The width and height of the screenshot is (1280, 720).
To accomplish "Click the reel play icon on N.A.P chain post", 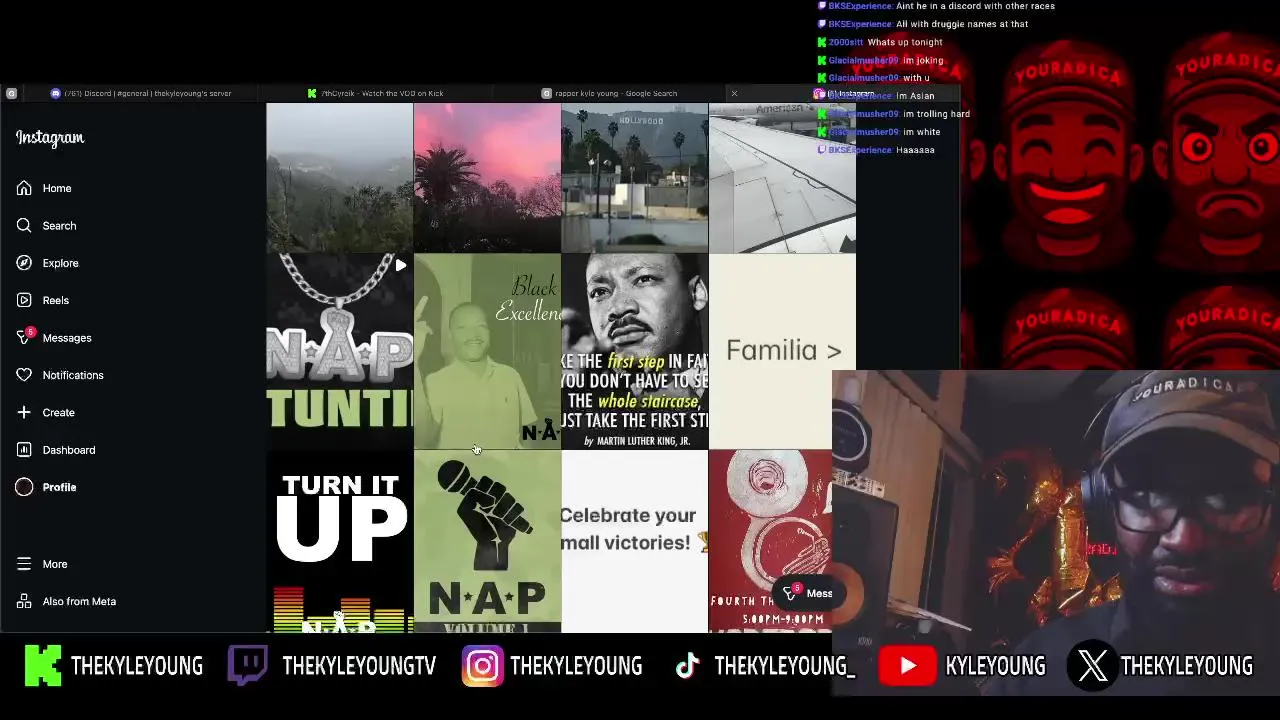I will click(x=400, y=265).
